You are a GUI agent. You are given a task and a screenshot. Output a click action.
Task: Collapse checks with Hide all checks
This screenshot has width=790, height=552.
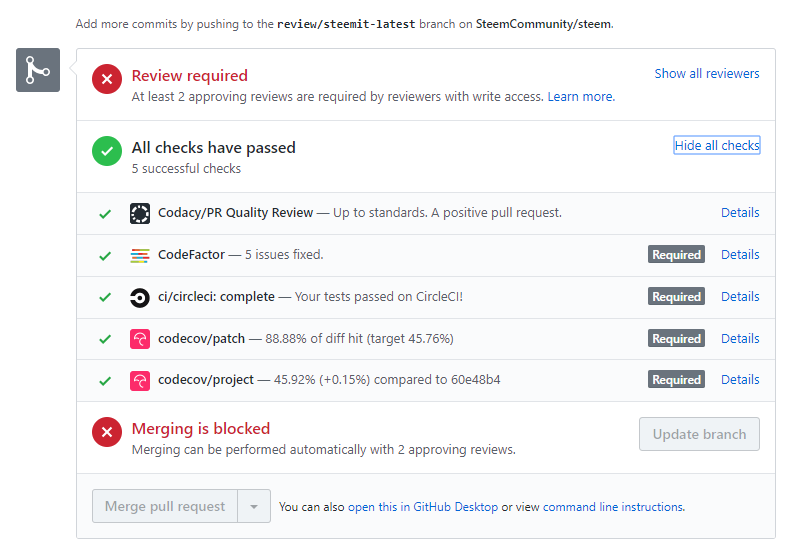(717, 146)
